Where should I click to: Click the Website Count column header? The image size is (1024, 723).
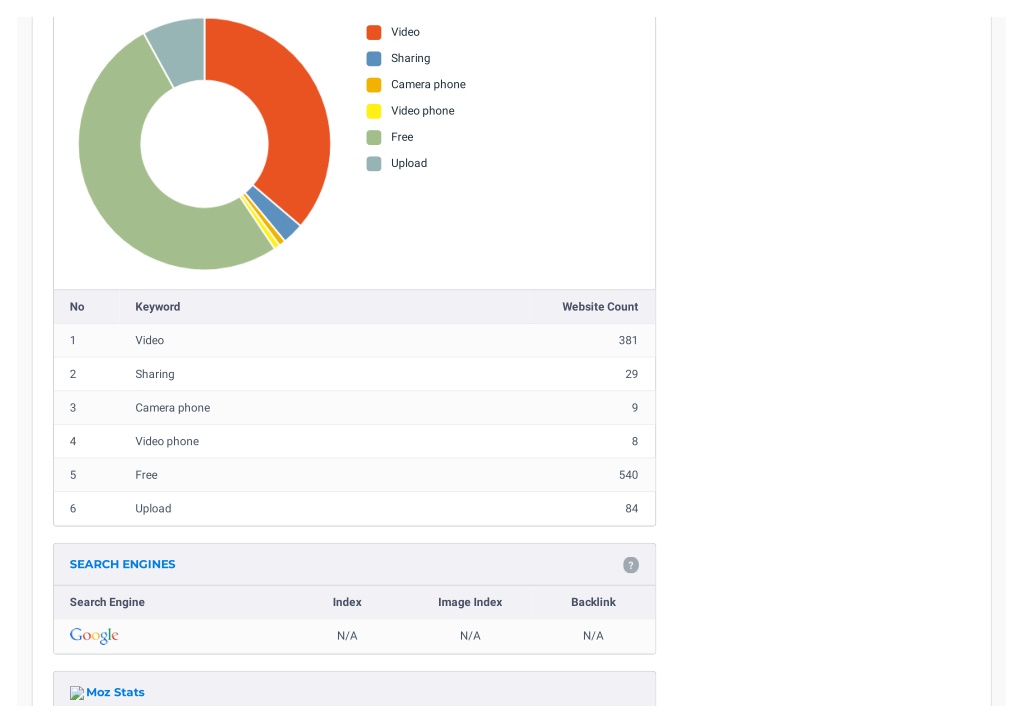click(600, 307)
